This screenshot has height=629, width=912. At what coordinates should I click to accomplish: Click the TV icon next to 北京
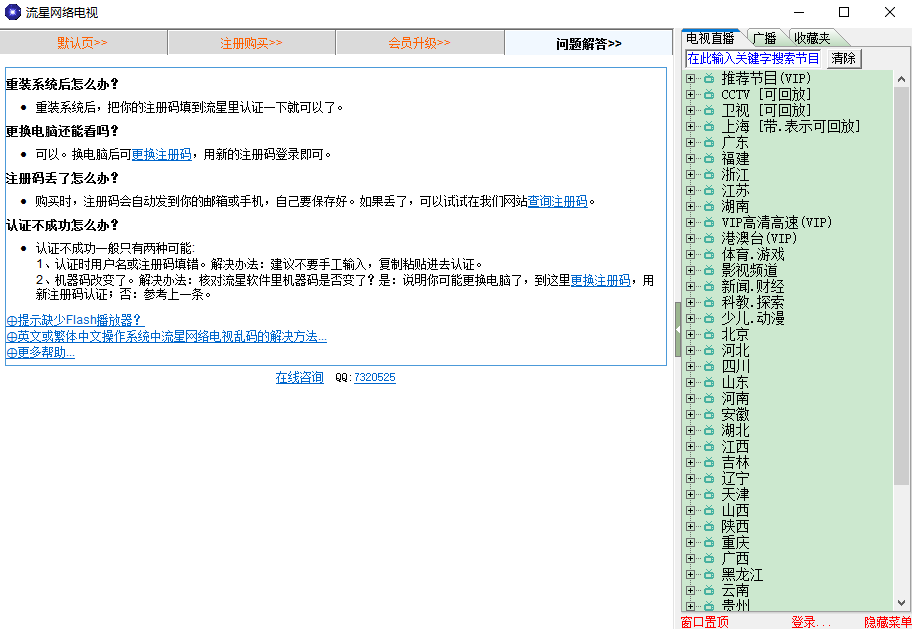point(709,334)
